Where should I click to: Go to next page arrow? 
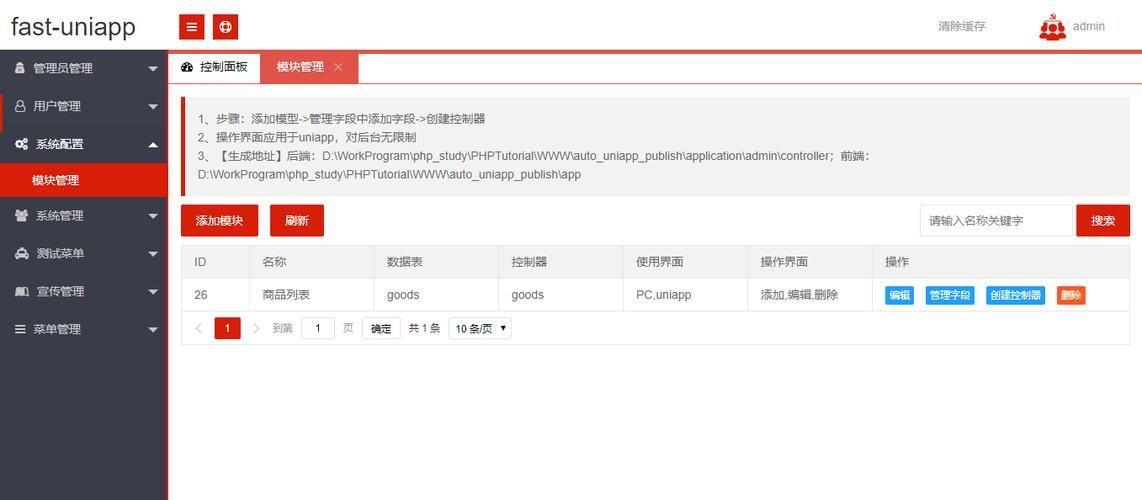pos(256,328)
